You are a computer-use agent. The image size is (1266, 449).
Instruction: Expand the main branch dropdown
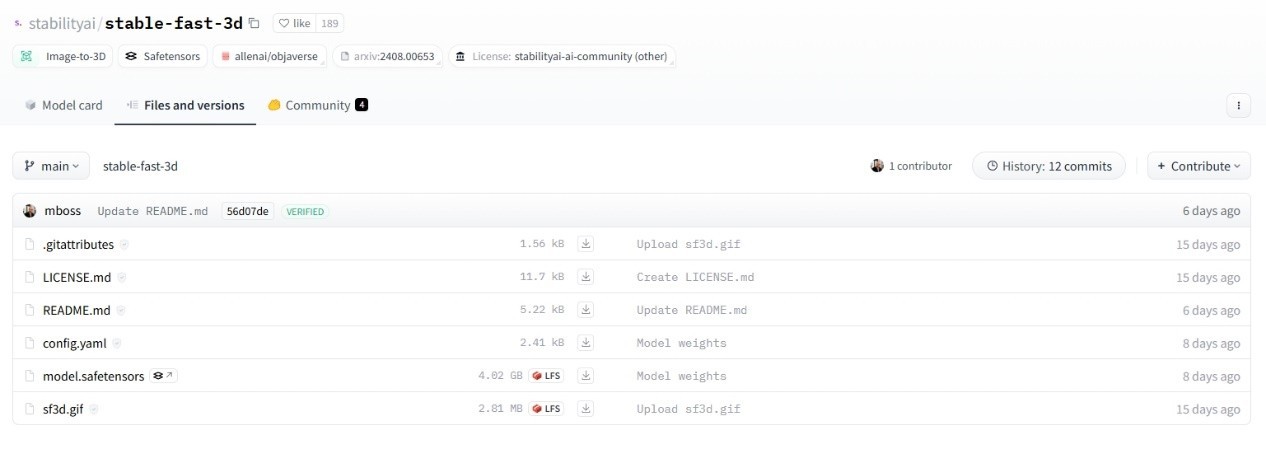(x=51, y=166)
